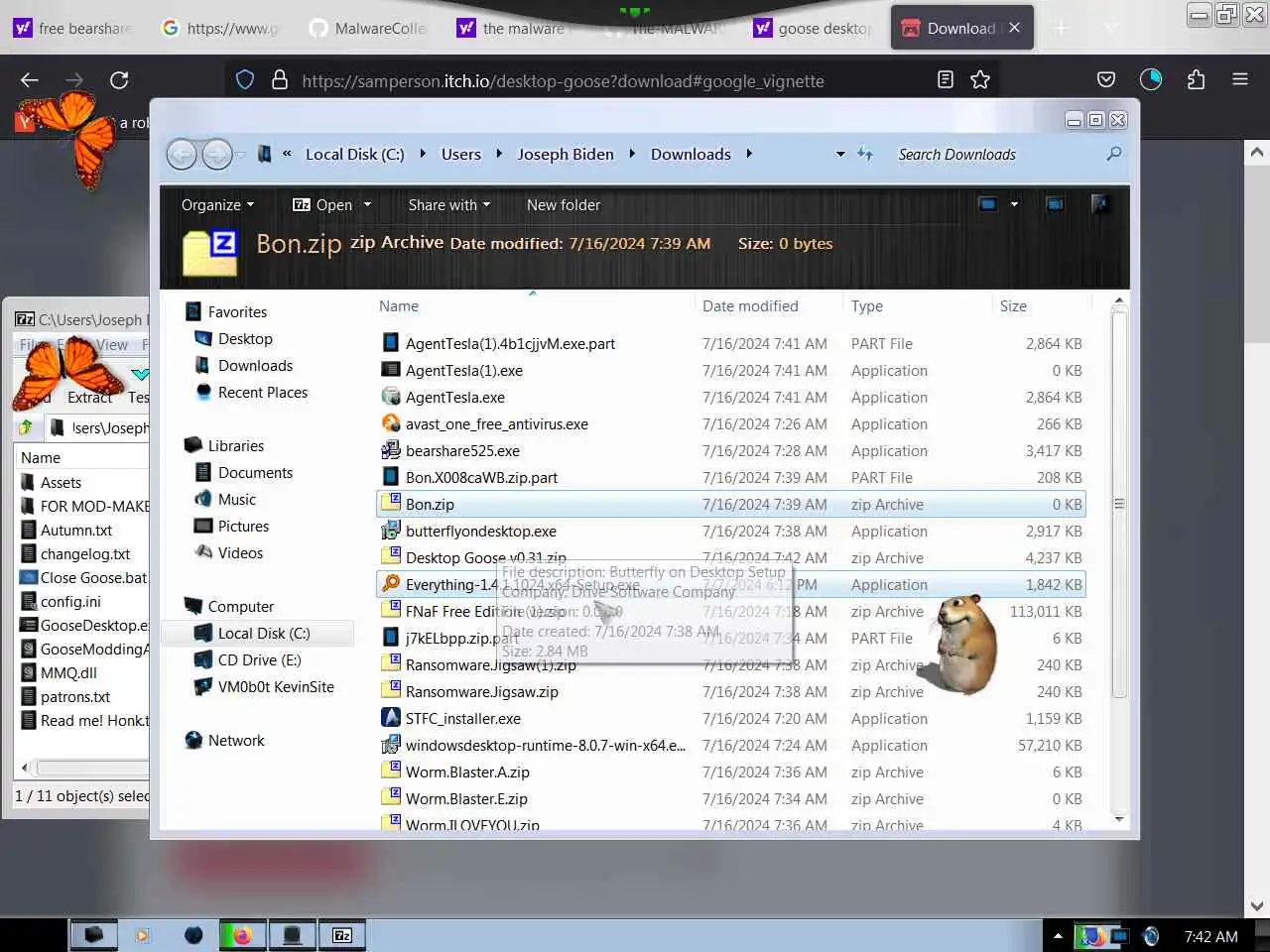Show the preview pane using toolbar icon

[x=1055, y=204]
